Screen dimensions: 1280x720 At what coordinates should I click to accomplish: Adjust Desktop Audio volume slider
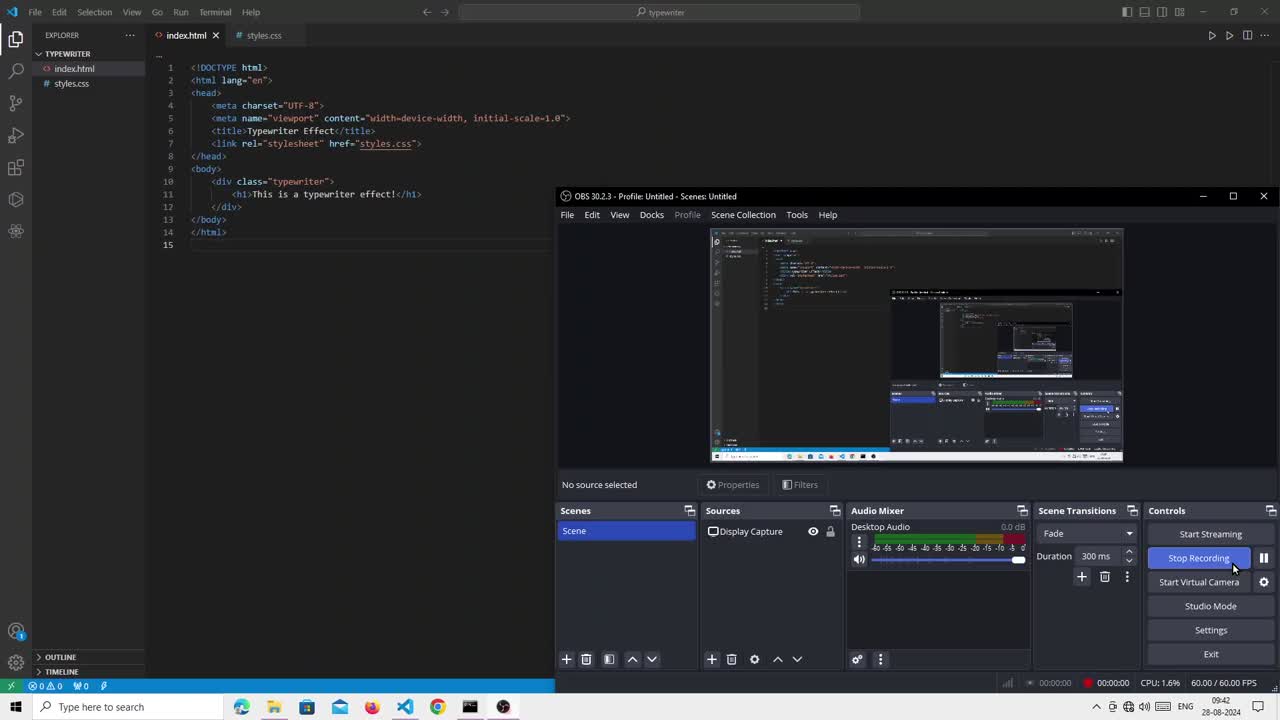[x=948, y=560]
